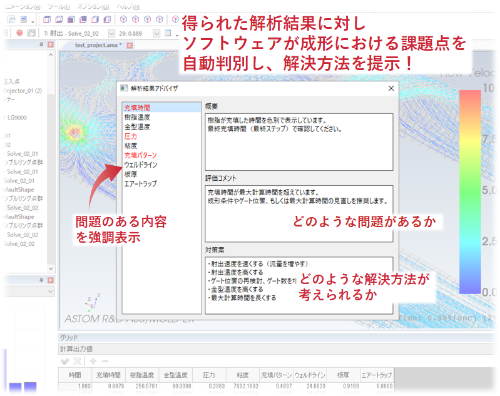The width and height of the screenshot is (500, 396).
Task: Select エアートラップ in the advisor list
Action: [140, 184]
